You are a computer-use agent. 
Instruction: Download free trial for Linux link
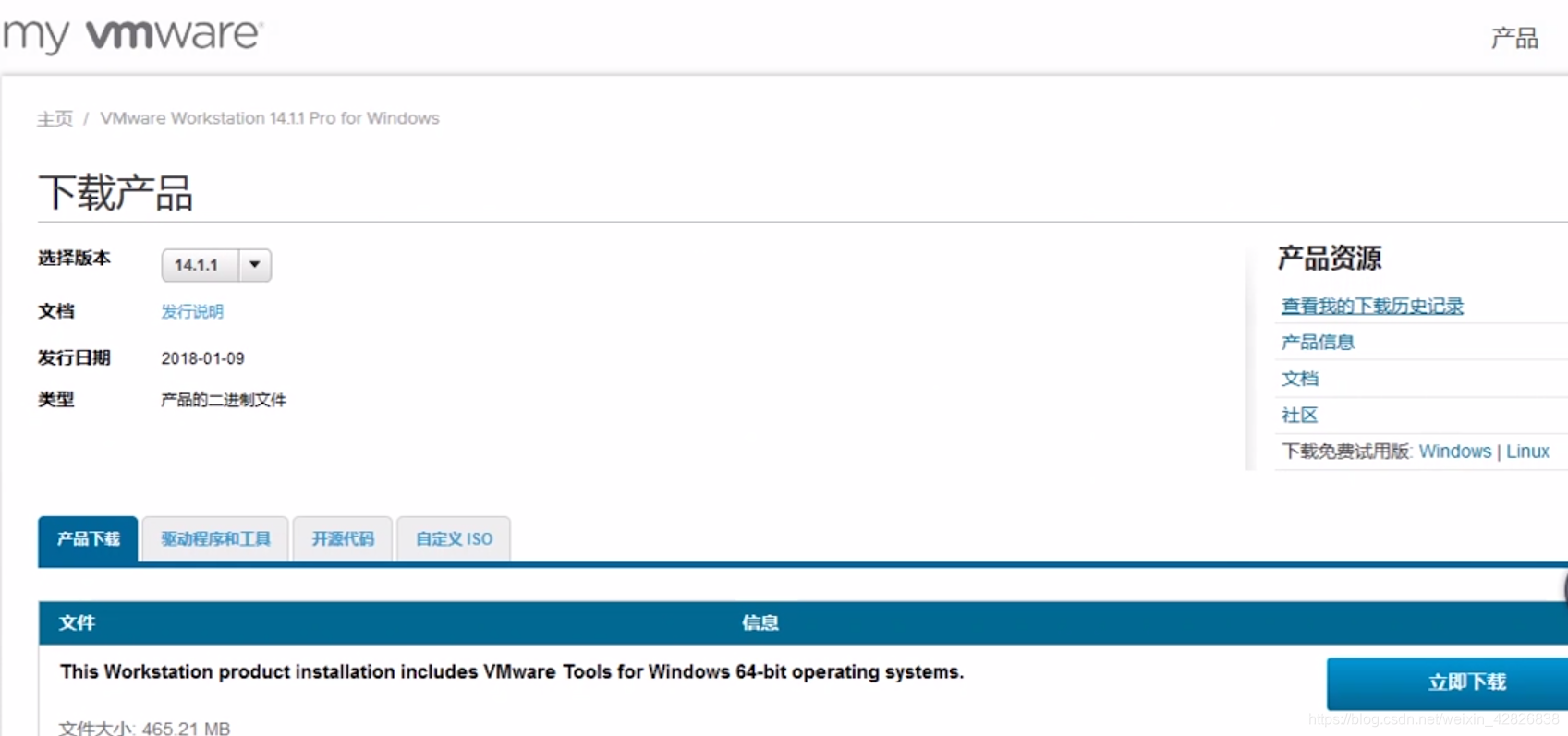(x=1527, y=452)
